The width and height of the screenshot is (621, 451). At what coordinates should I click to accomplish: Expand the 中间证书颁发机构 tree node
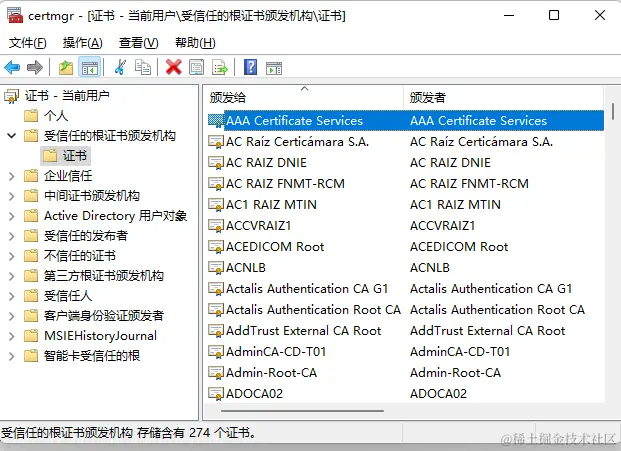tap(11, 196)
